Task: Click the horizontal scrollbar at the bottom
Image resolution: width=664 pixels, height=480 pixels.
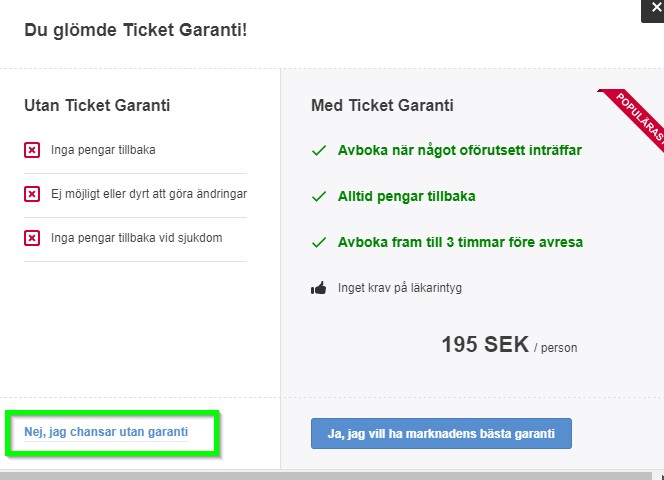Action: [325, 476]
